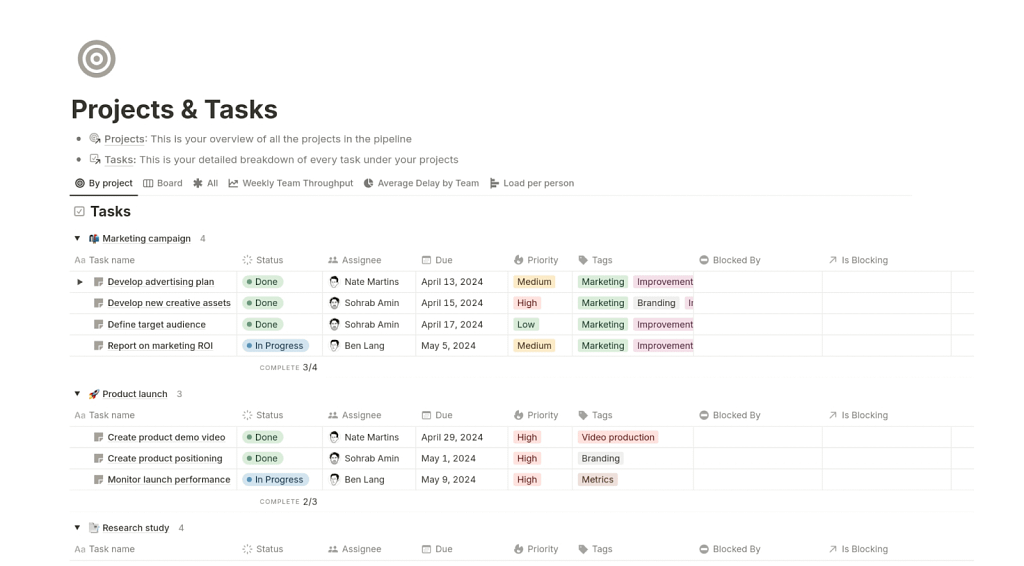Image resolution: width=1024 pixels, height=566 pixels.
Task: Click Sohrab Amin avatar on April 15 row
Action: coord(334,303)
